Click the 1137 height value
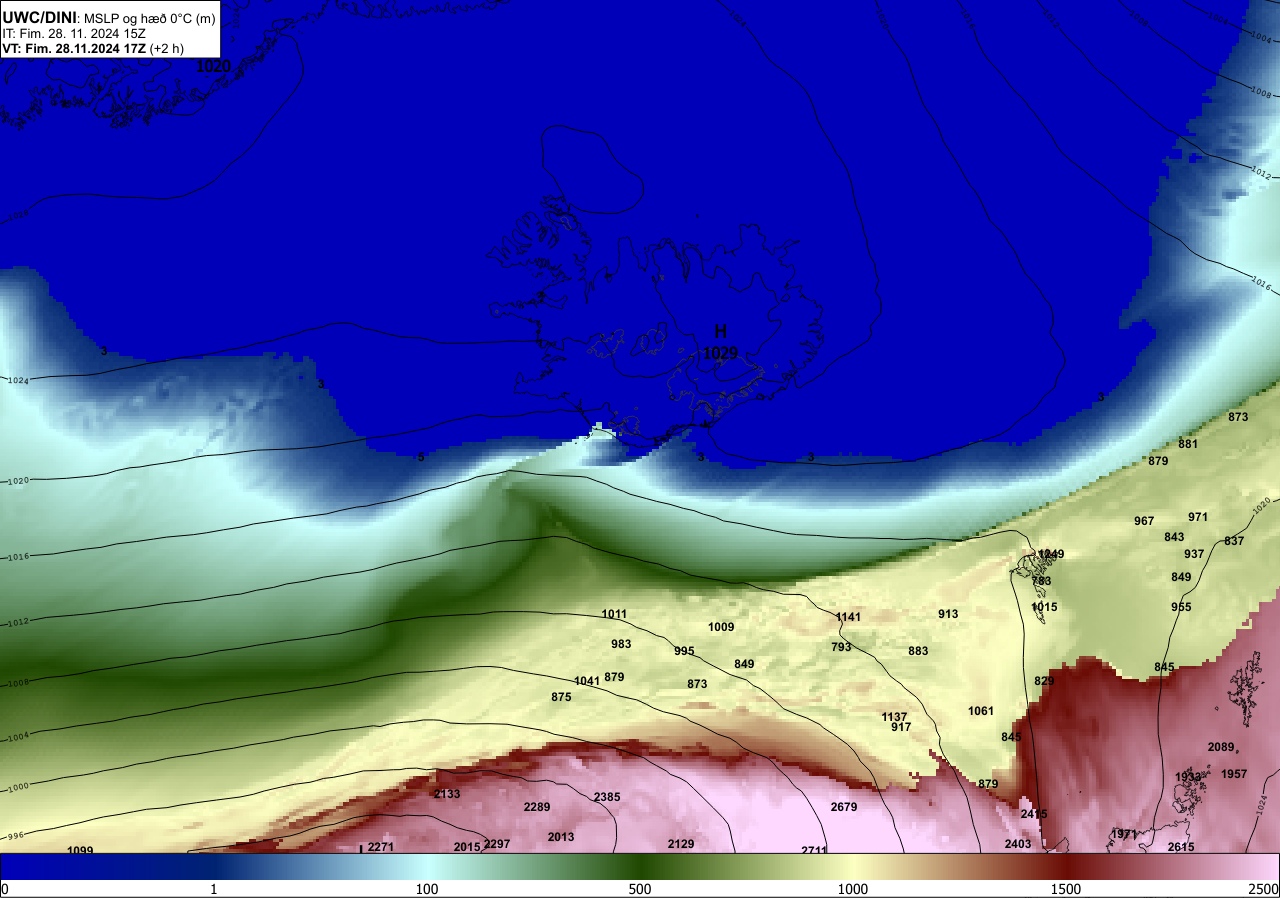1280x898 pixels. (895, 717)
